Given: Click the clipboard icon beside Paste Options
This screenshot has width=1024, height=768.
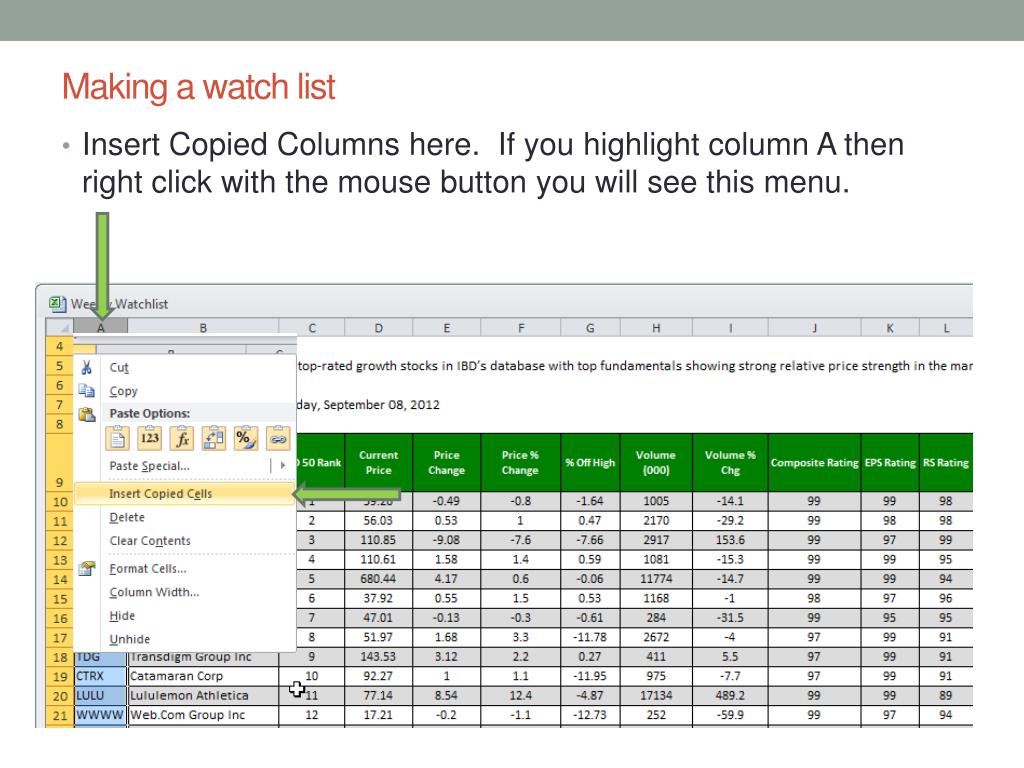Looking at the screenshot, I should point(87,414).
